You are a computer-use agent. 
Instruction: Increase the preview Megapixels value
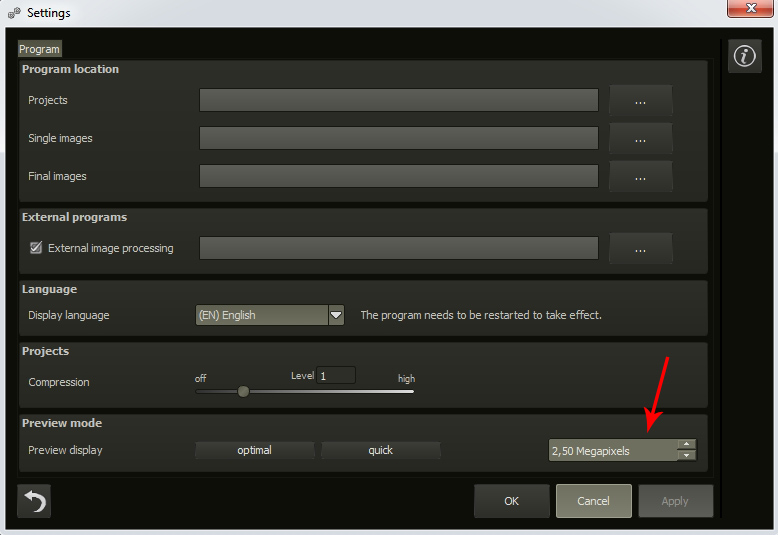point(686,444)
